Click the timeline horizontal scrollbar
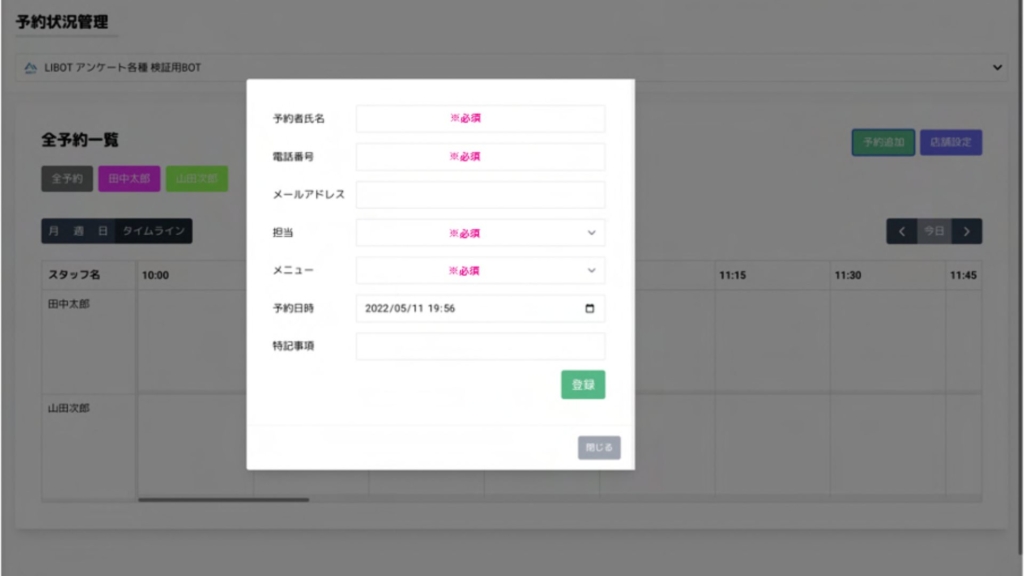This screenshot has height=576, width=1024. tap(223, 499)
